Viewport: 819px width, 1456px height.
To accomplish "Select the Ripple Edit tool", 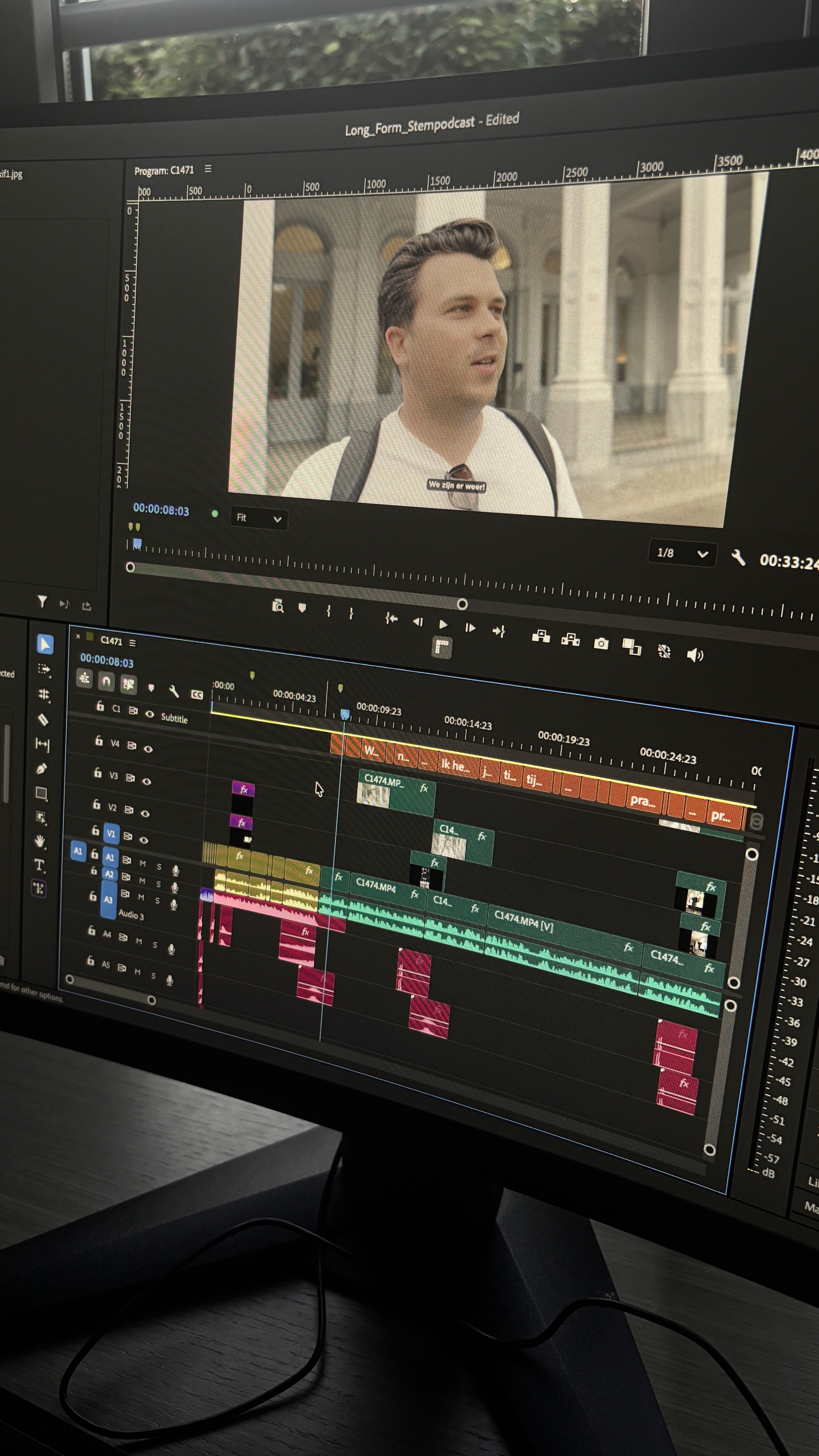I will point(44,695).
